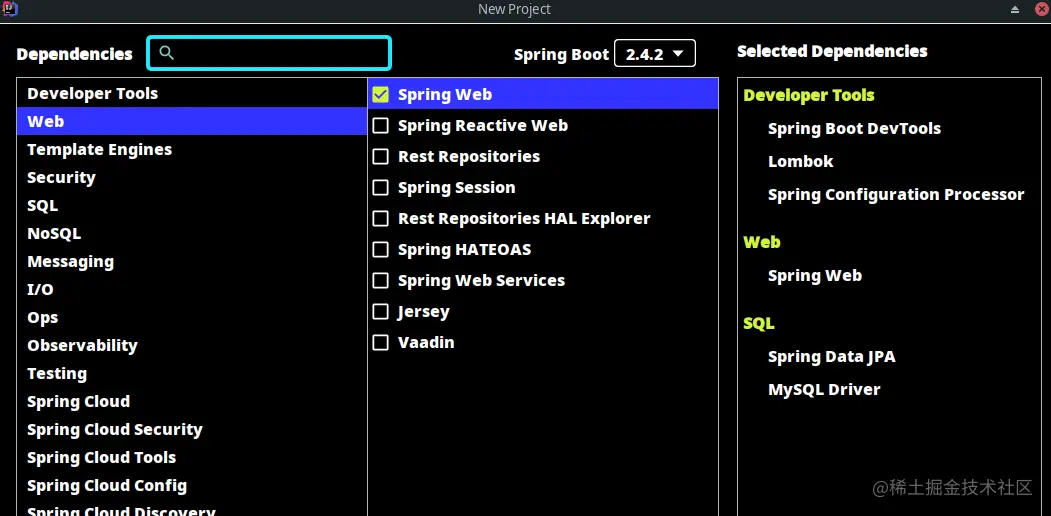This screenshot has height=516, width=1051.
Task: Click MySQL Driver in selected dependencies
Action: 824,390
